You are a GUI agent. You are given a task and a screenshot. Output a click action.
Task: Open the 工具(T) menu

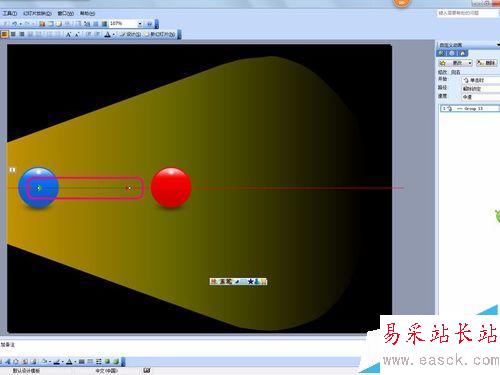click(10, 13)
